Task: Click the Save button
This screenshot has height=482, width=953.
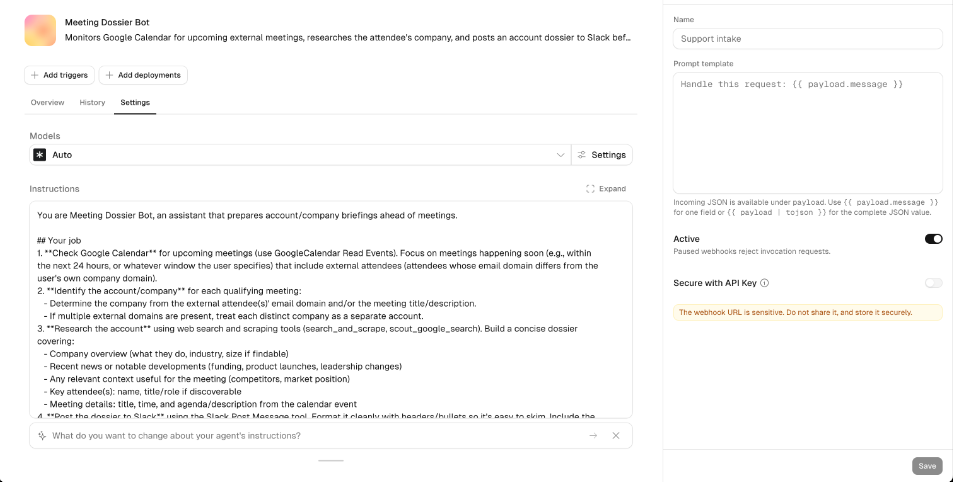Action: click(x=927, y=466)
